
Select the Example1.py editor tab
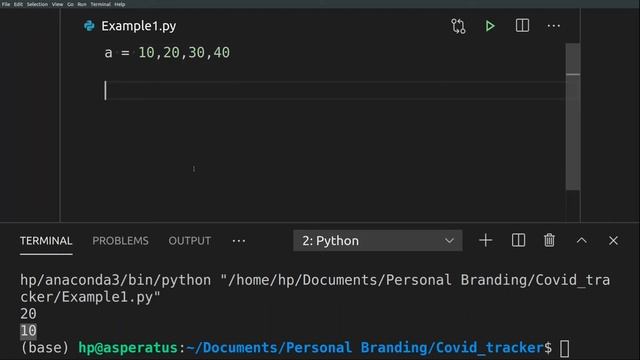(130, 26)
